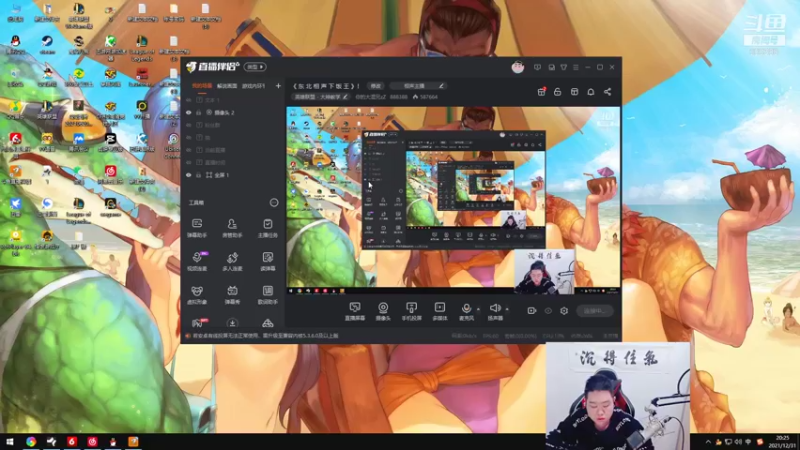This screenshot has width=800, height=450.
Task: Select the 全屏 1 source row
Action: 232,175
